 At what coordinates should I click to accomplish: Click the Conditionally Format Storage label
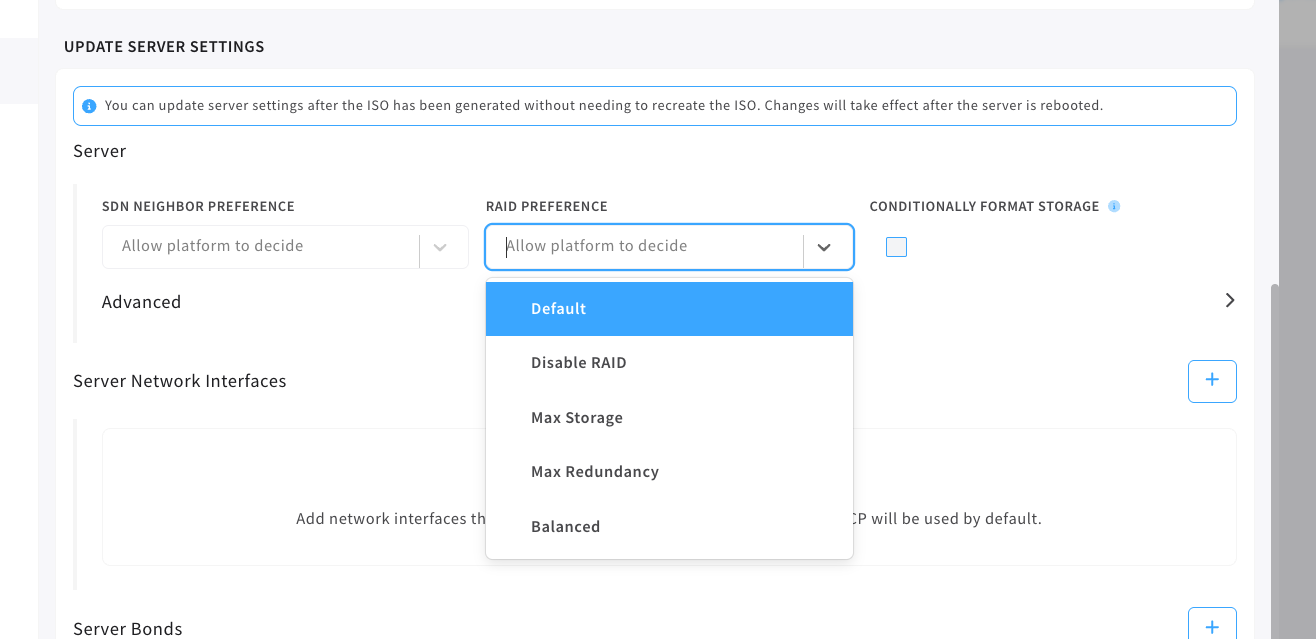point(984,207)
